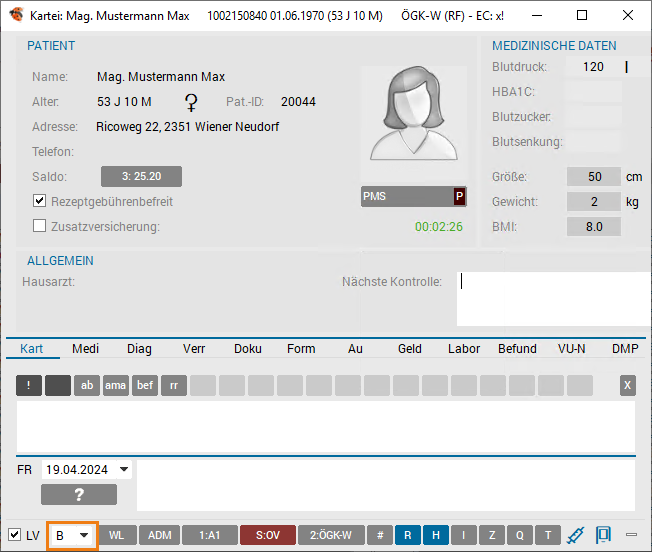Screen dimensions: 652x552
Task: Click the I button in bottom bar
Action: pos(464,535)
